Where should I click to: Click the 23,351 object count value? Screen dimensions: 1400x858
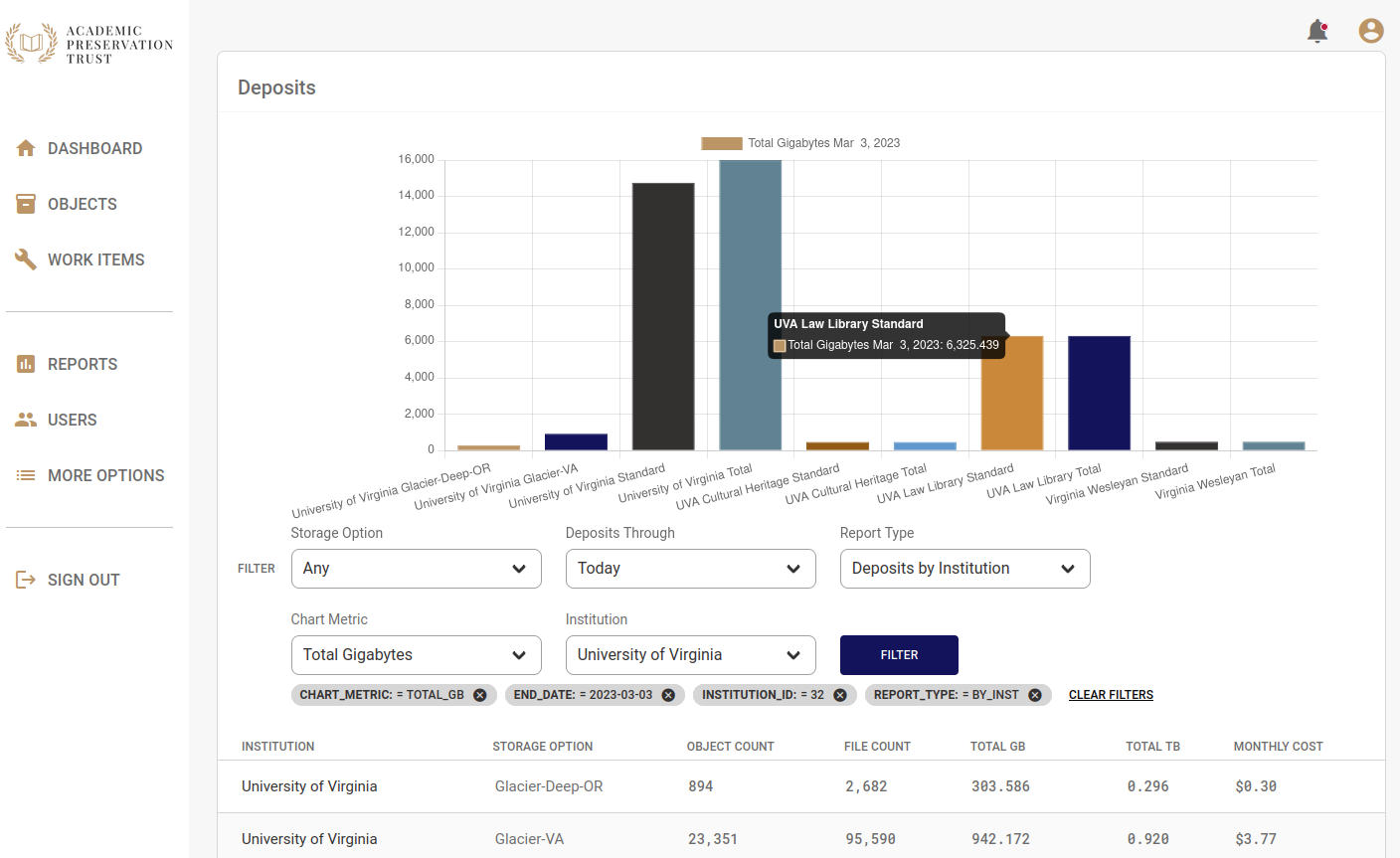[713, 839]
